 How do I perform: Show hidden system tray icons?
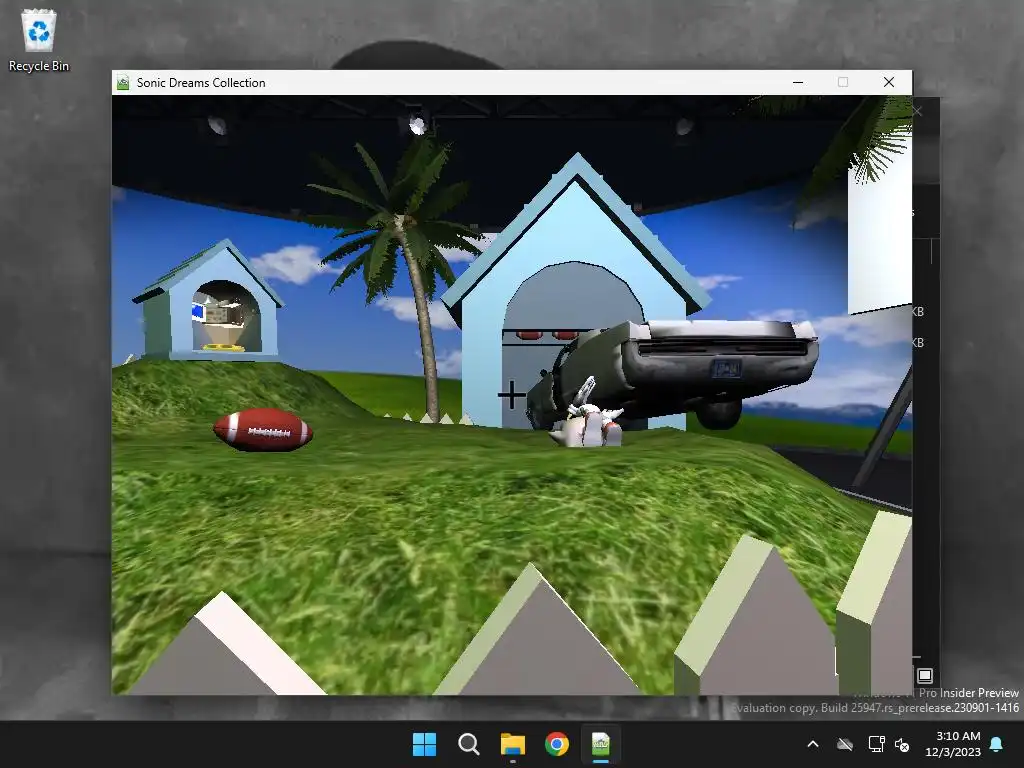(x=813, y=744)
